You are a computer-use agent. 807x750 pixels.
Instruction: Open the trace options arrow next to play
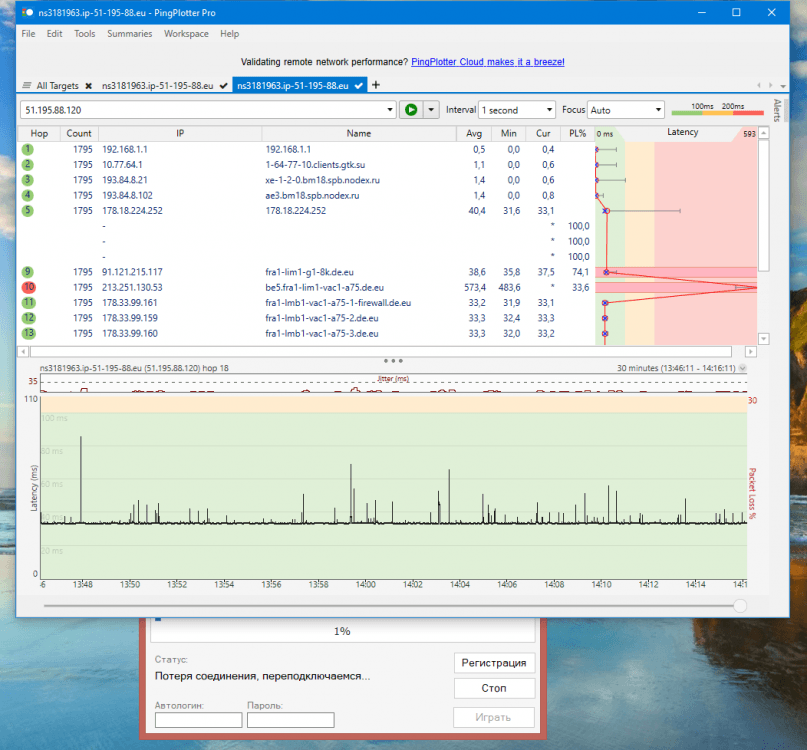click(431, 110)
